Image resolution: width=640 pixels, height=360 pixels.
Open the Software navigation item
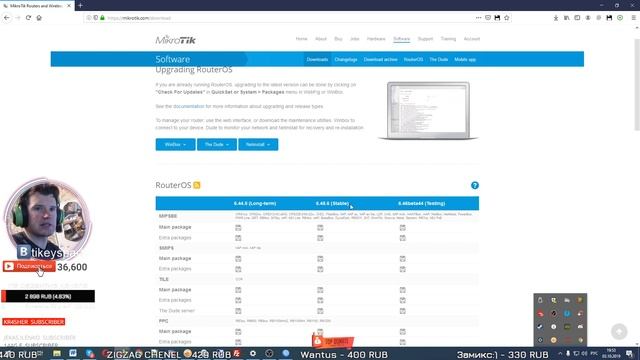tap(402, 39)
